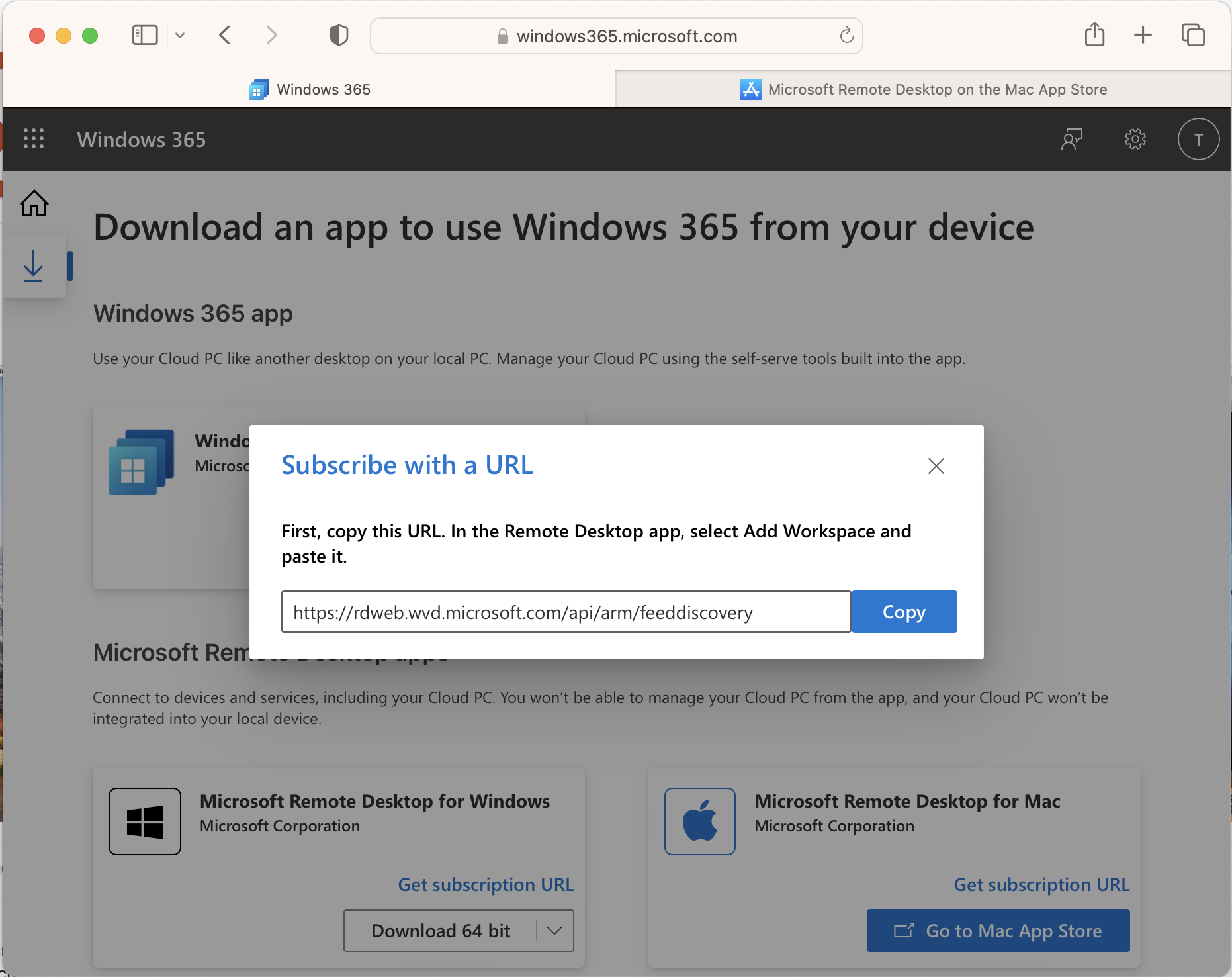Screen dimensions: 1232x977
Task: Click the yellow minimize window button
Action: click(64, 36)
